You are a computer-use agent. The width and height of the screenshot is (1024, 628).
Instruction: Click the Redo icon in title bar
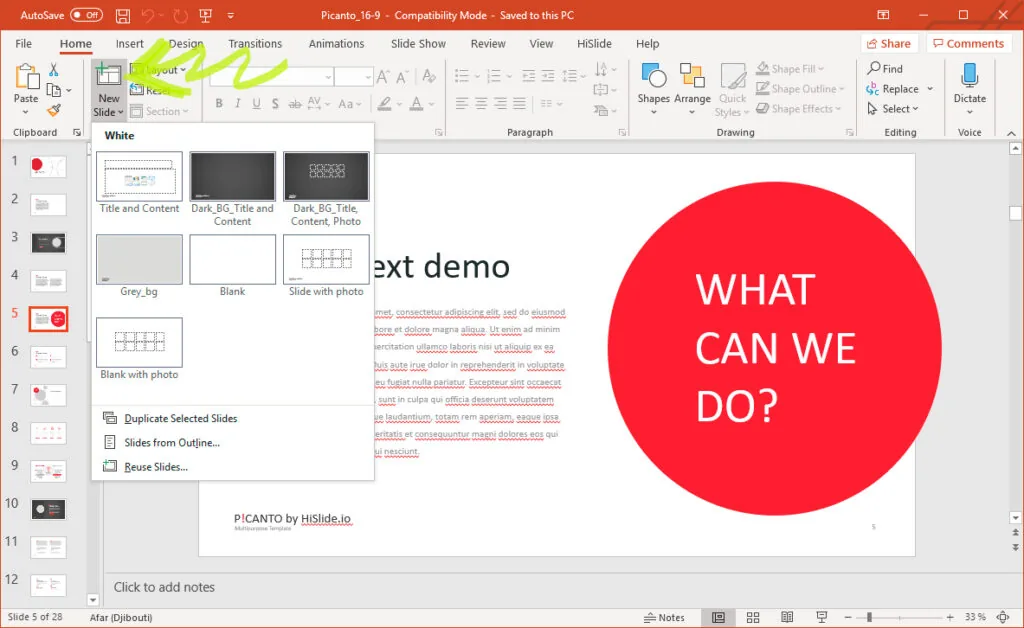click(x=181, y=15)
